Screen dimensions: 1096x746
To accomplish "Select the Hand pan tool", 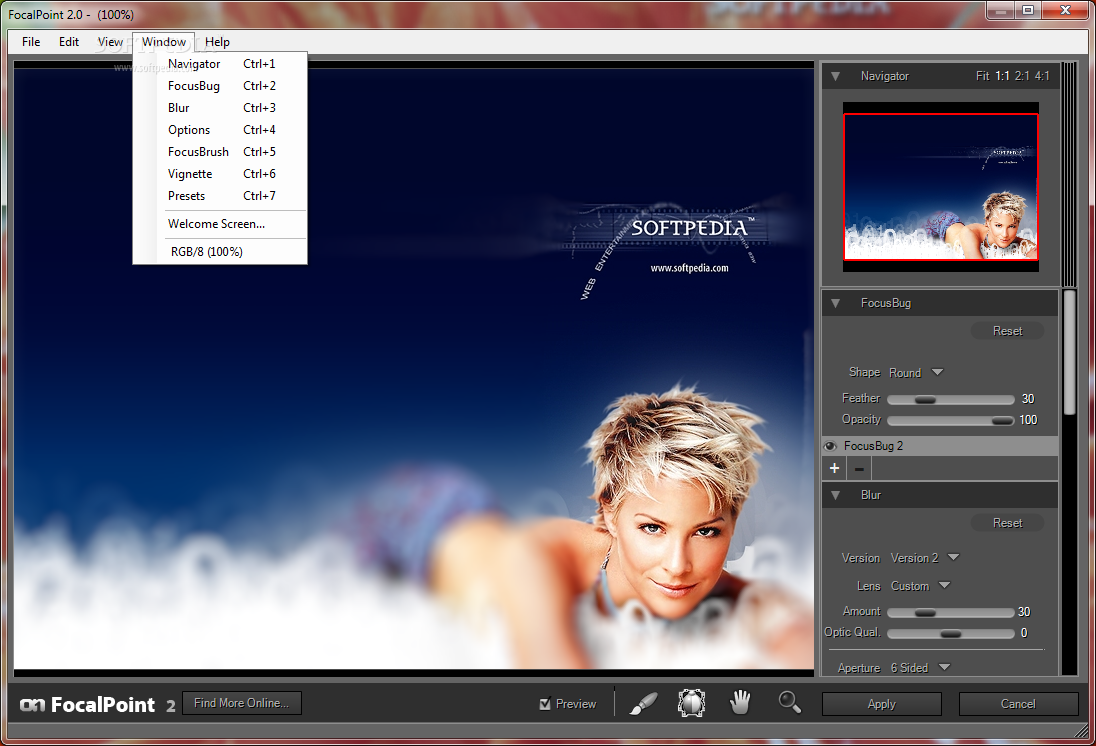I will [740, 702].
